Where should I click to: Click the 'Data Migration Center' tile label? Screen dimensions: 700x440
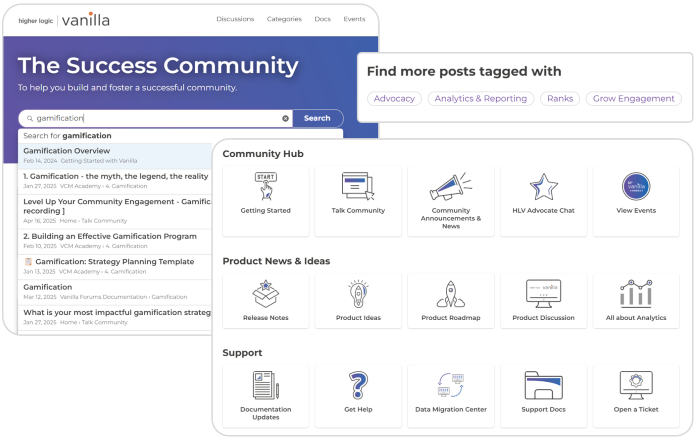[x=451, y=409]
